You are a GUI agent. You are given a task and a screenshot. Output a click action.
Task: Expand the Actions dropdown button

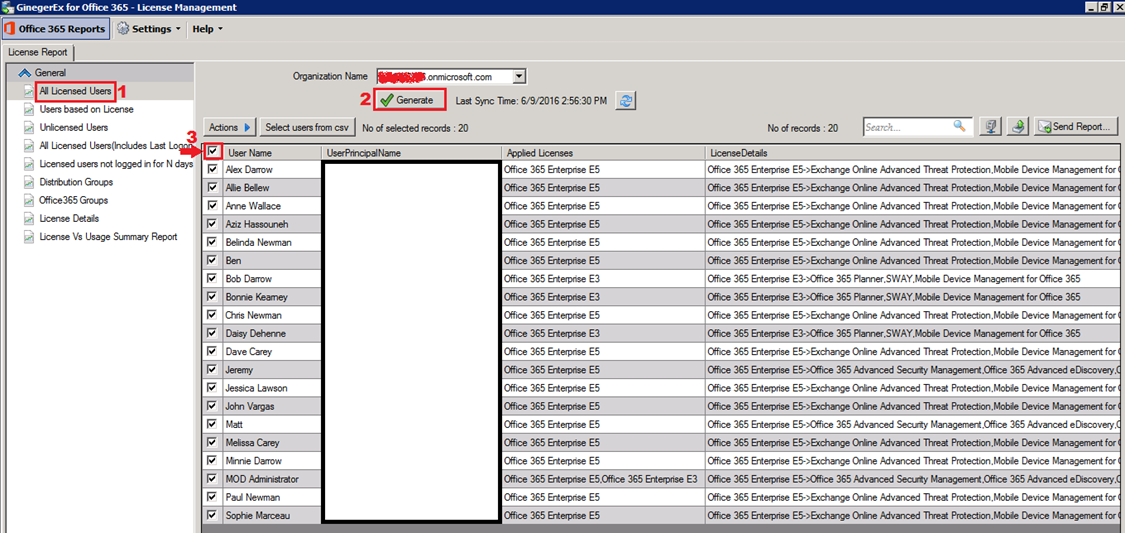coord(230,128)
